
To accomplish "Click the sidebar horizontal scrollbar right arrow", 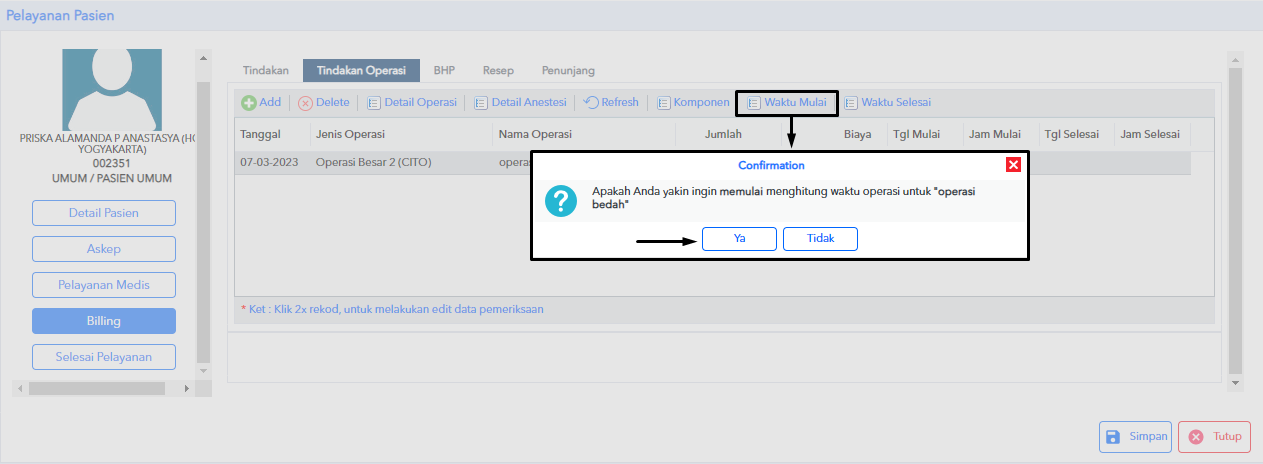I will pyautogui.click(x=185, y=387).
